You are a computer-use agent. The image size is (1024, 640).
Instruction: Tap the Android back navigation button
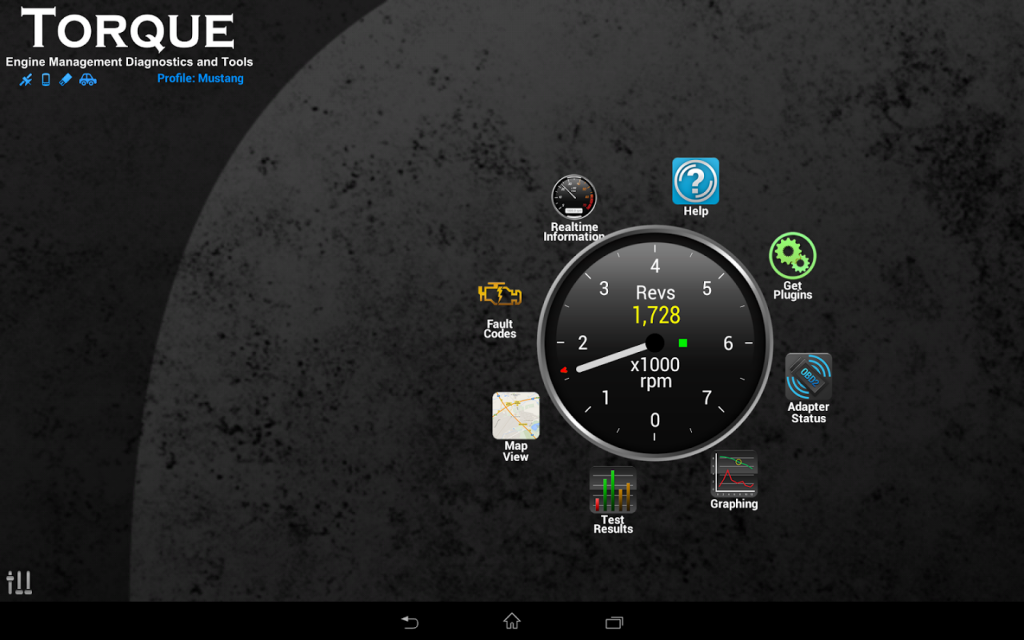tap(409, 622)
